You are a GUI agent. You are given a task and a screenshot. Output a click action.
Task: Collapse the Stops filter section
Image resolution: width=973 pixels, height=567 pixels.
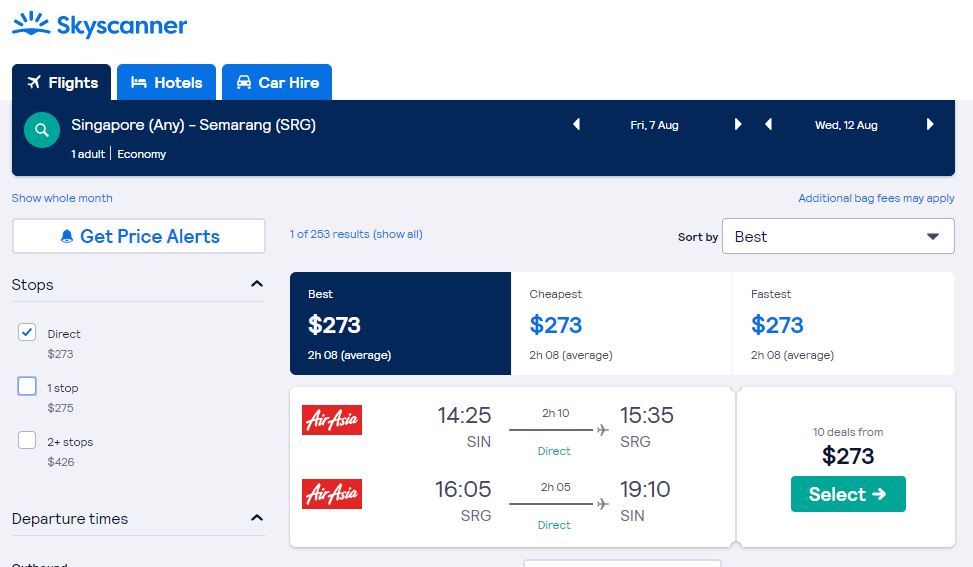257,285
